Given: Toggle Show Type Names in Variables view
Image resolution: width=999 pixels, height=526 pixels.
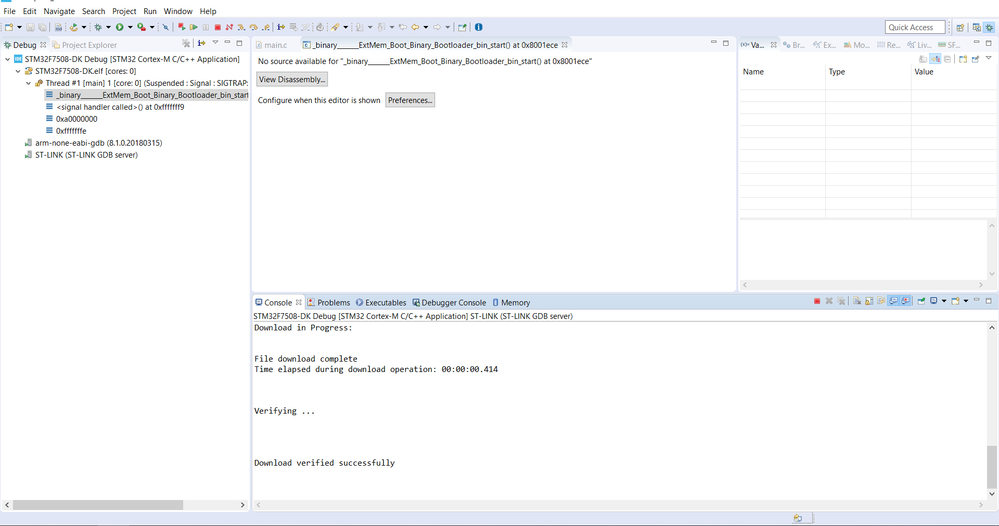Looking at the screenshot, I should pos(923,59).
